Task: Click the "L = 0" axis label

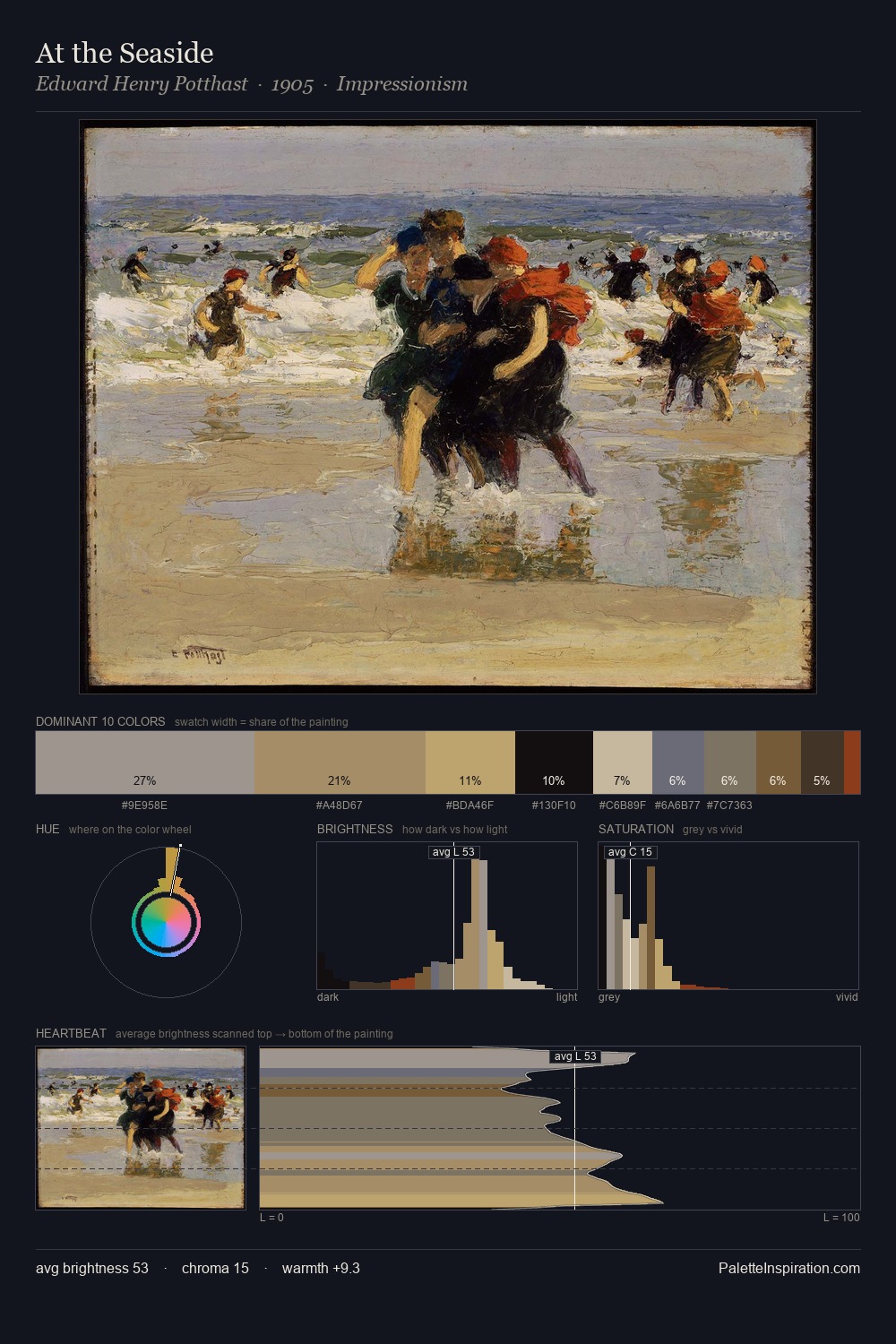Action: click(x=271, y=1218)
